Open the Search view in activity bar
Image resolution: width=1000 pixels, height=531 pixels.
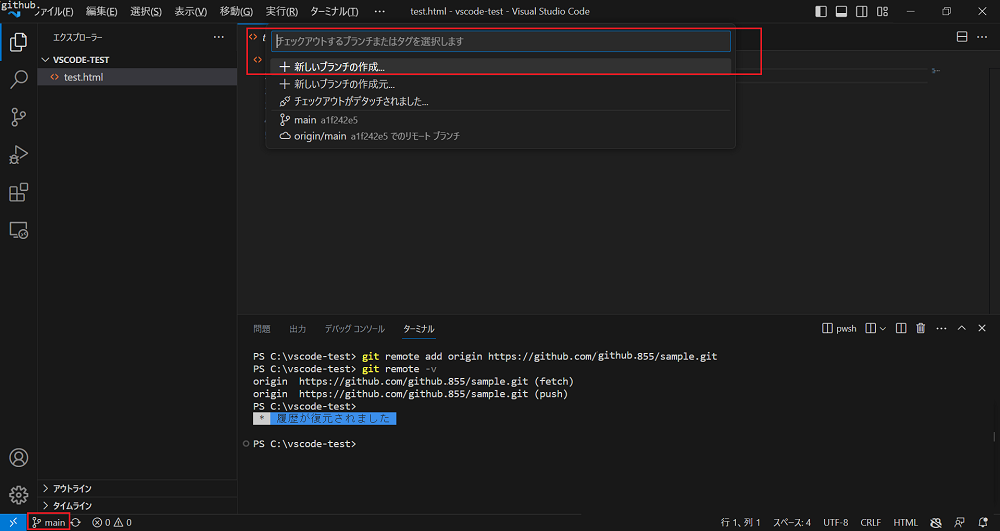pos(18,80)
